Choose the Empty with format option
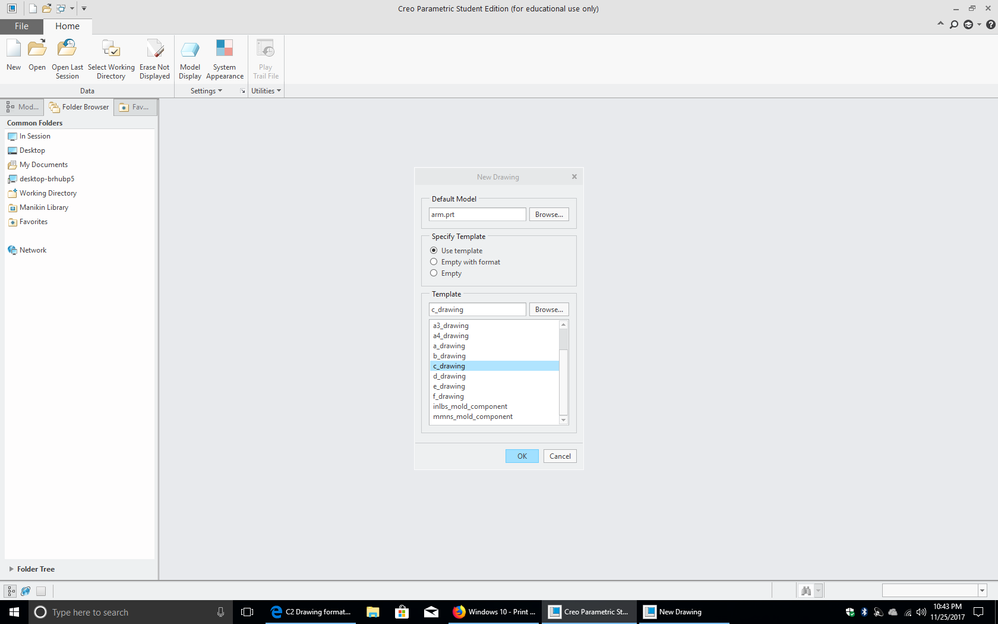This screenshot has height=624, width=998. click(434, 262)
